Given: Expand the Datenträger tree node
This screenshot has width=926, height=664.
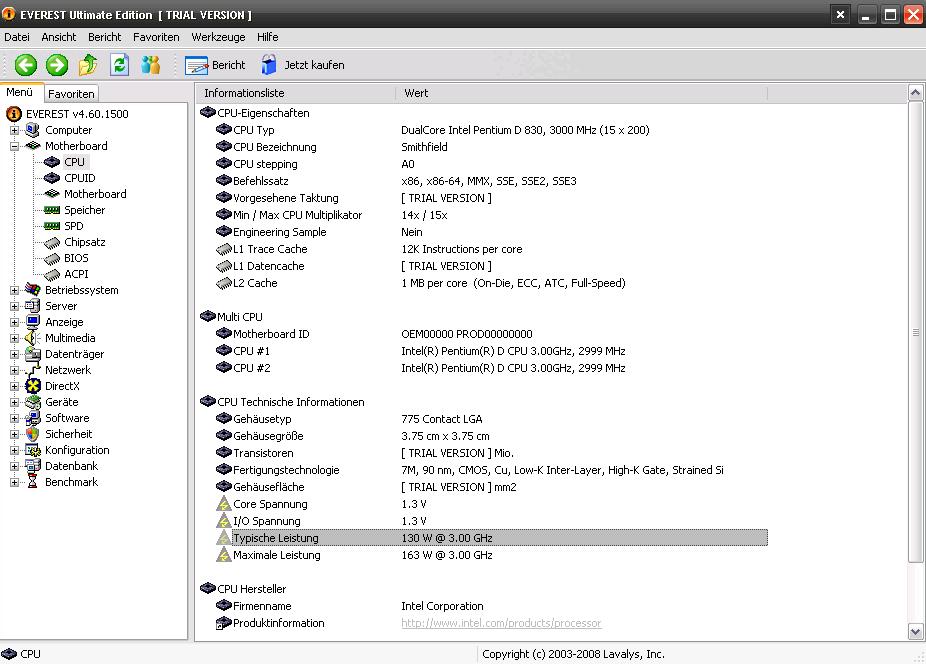Looking at the screenshot, I should [x=14, y=354].
